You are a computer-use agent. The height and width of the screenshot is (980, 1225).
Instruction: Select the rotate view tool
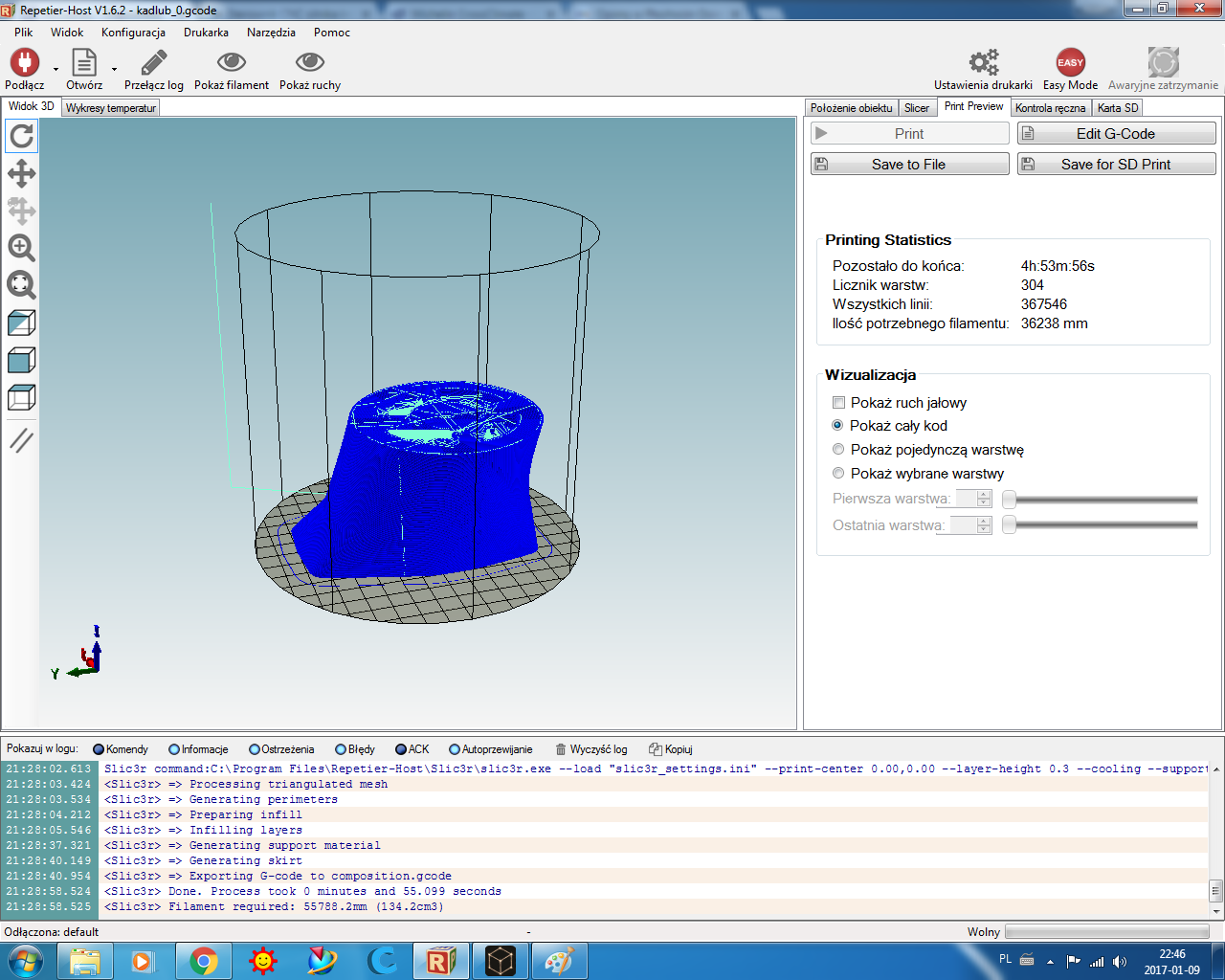coord(21,137)
